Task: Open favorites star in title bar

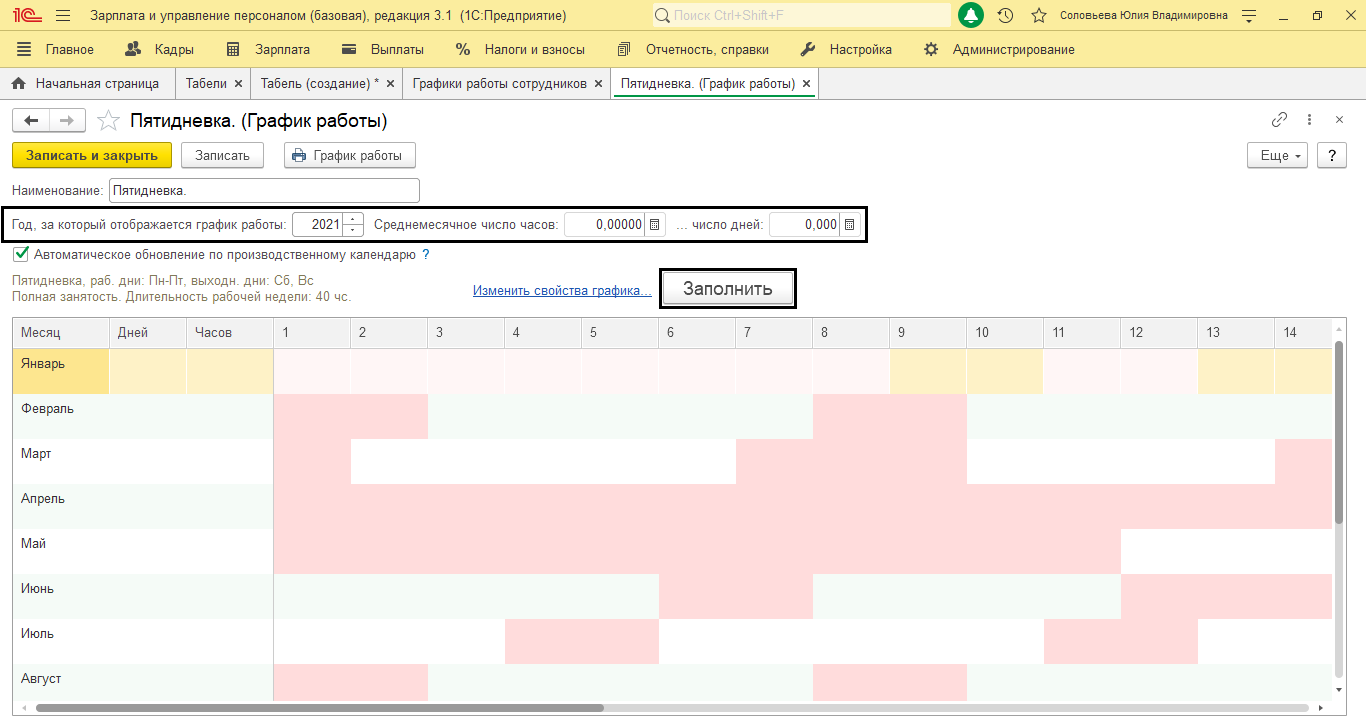Action: tap(1039, 16)
